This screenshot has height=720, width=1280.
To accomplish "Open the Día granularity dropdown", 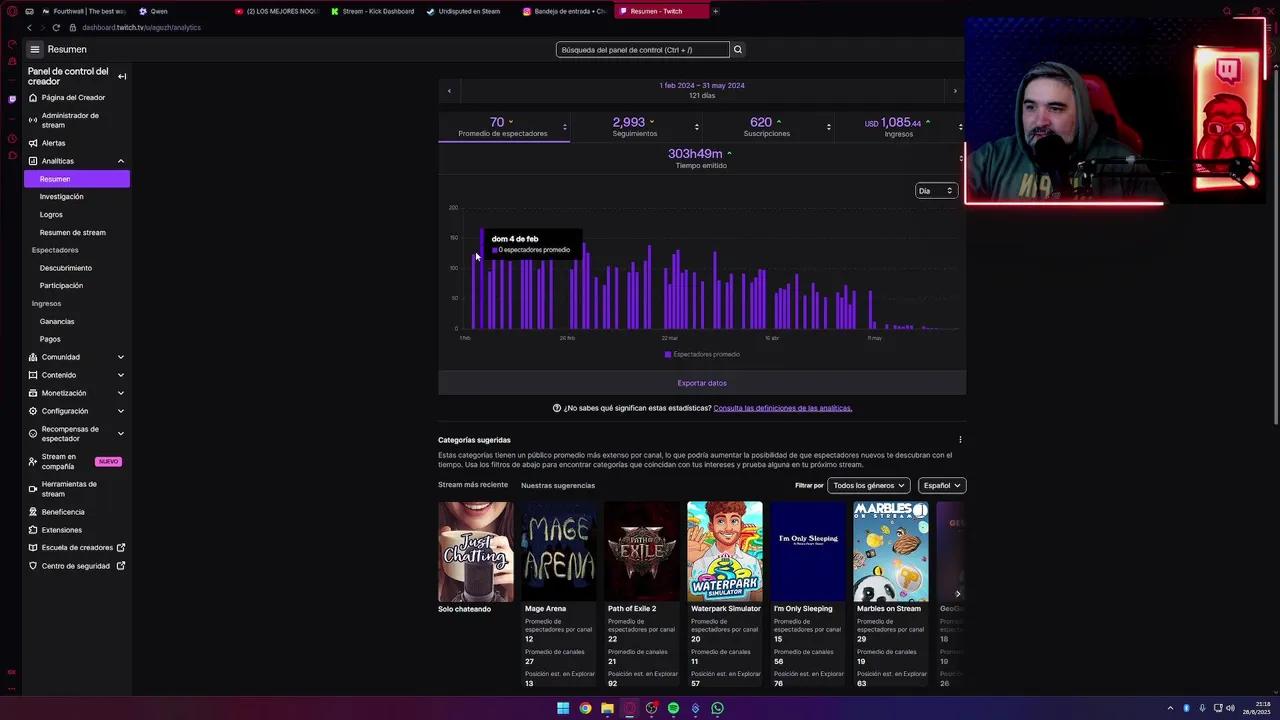I will point(936,190).
